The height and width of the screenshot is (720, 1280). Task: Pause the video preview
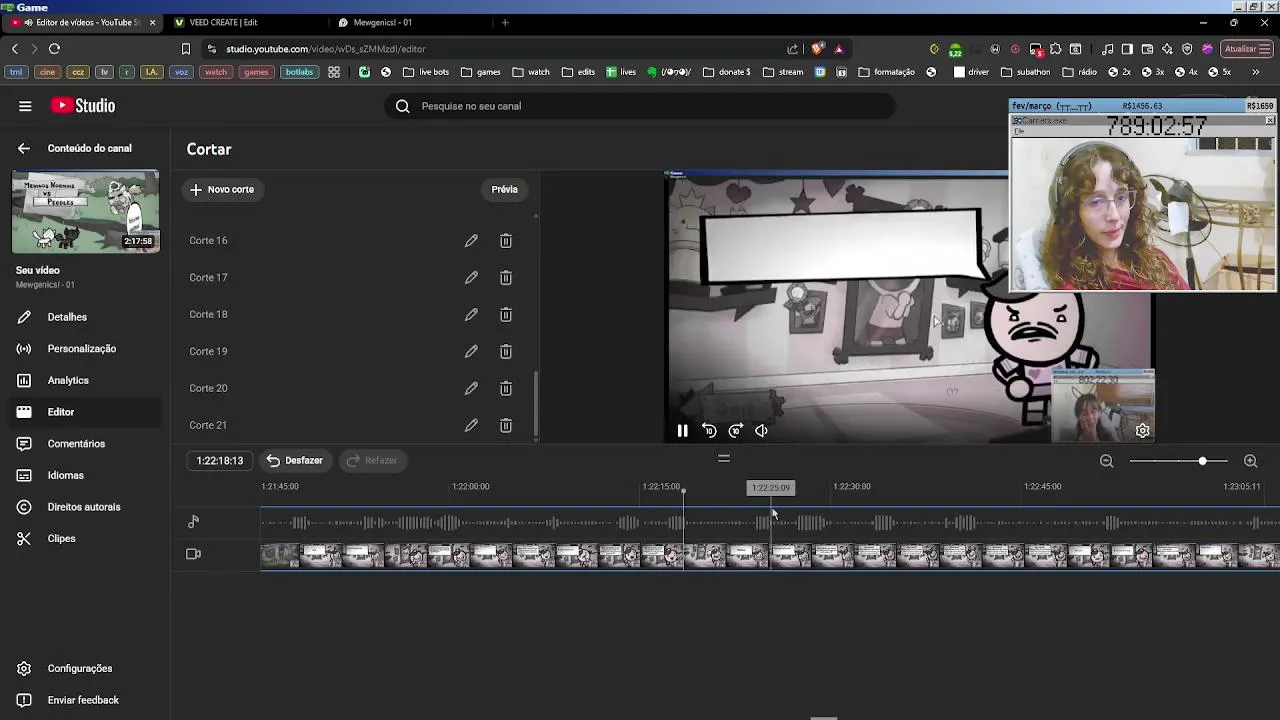(682, 431)
